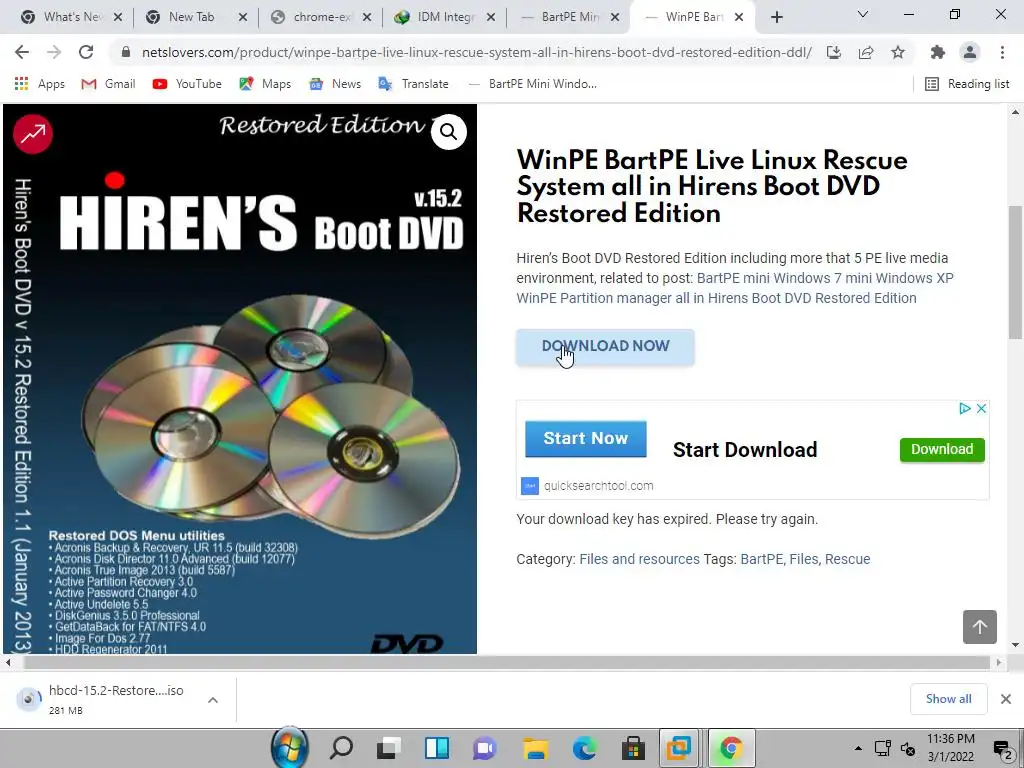Image resolution: width=1024 pixels, height=768 pixels.
Task: Click the red trending arrow badge
Action: pos(33,134)
